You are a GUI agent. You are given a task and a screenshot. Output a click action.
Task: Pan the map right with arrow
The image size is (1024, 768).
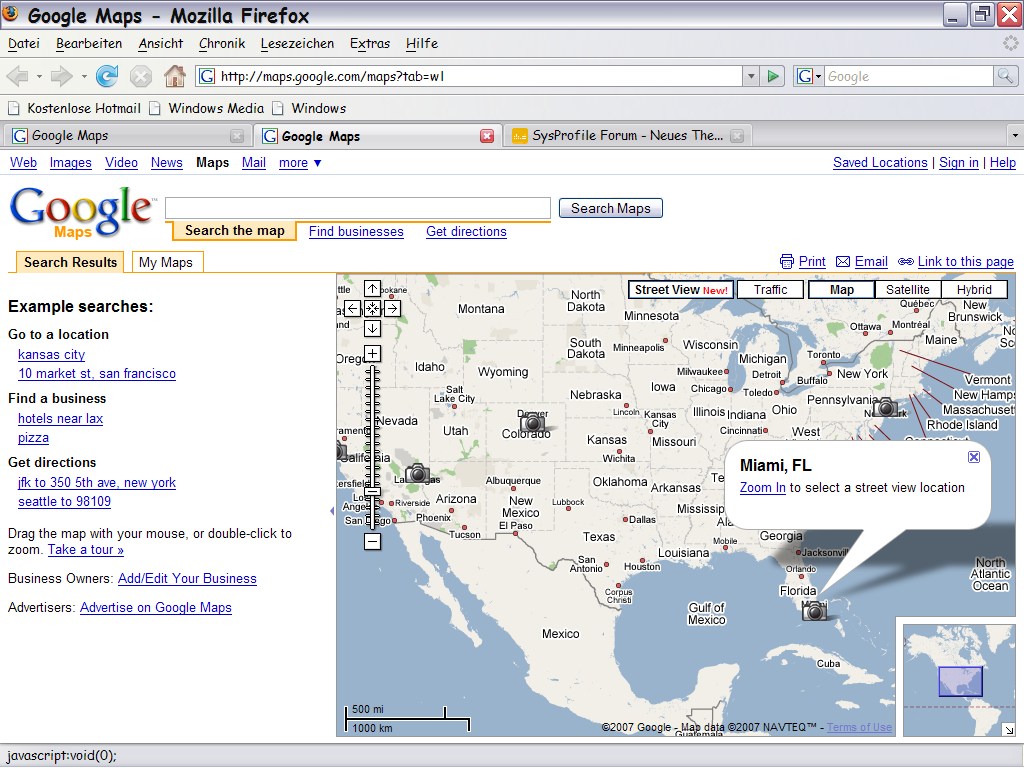[392, 308]
